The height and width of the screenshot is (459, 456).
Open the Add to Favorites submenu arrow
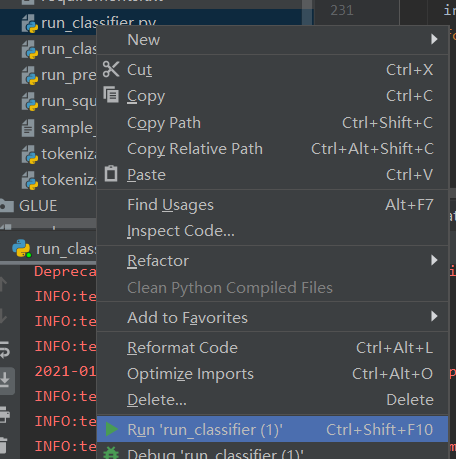(434, 316)
